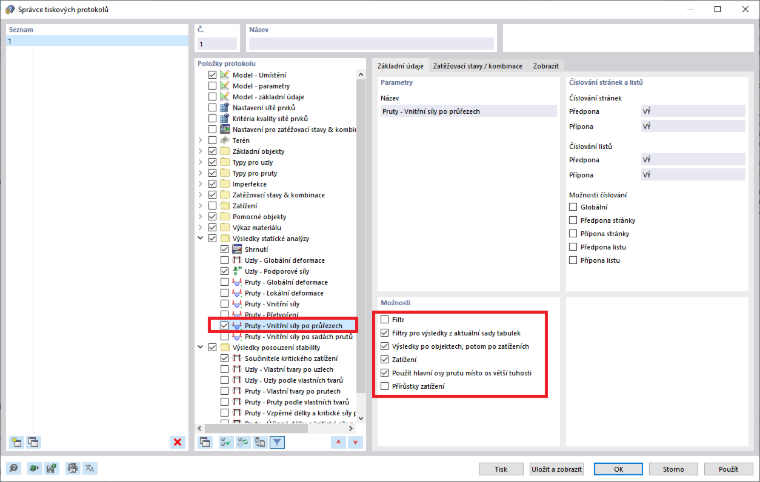Click the Součinitele kritického zatížení icon
Image resolution: width=760 pixels, height=482 pixels.
(x=237, y=358)
